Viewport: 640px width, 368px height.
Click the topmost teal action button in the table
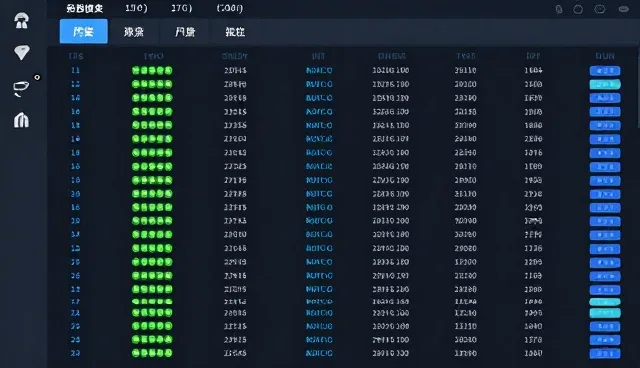[605, 84]
